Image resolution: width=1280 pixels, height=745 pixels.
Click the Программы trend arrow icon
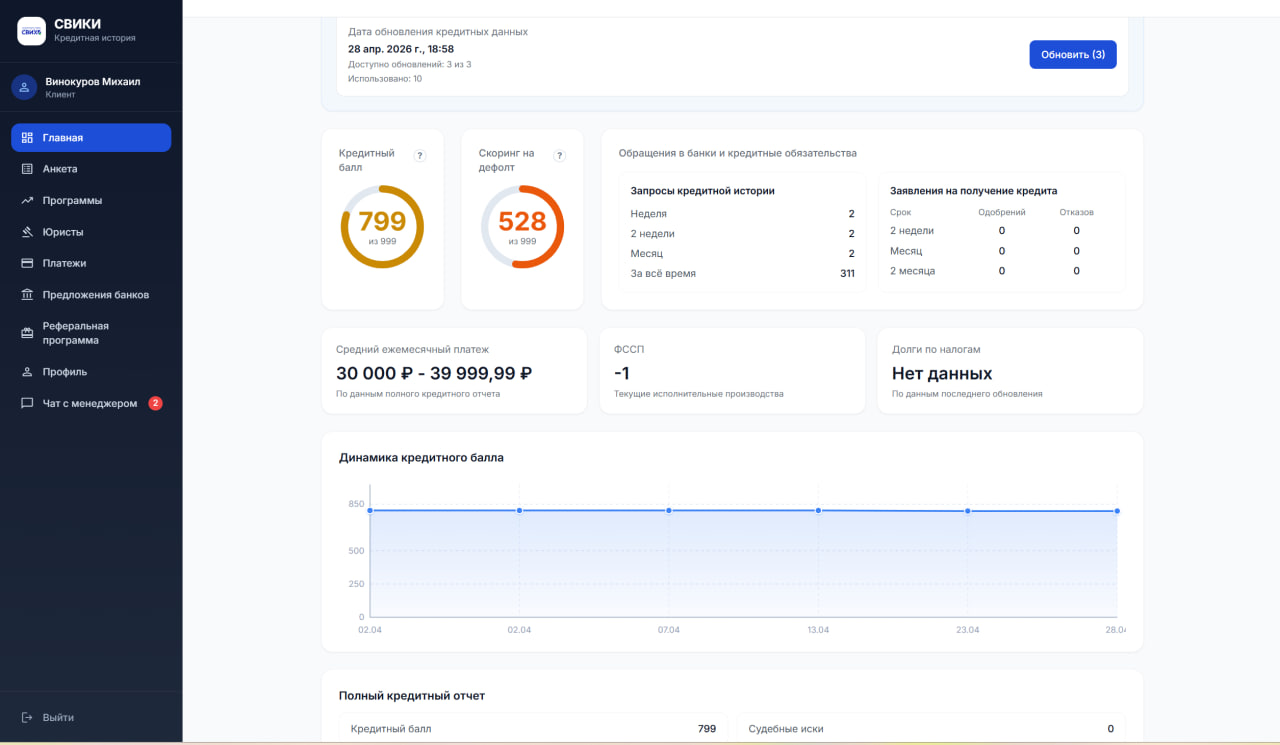tap(27, 200)
